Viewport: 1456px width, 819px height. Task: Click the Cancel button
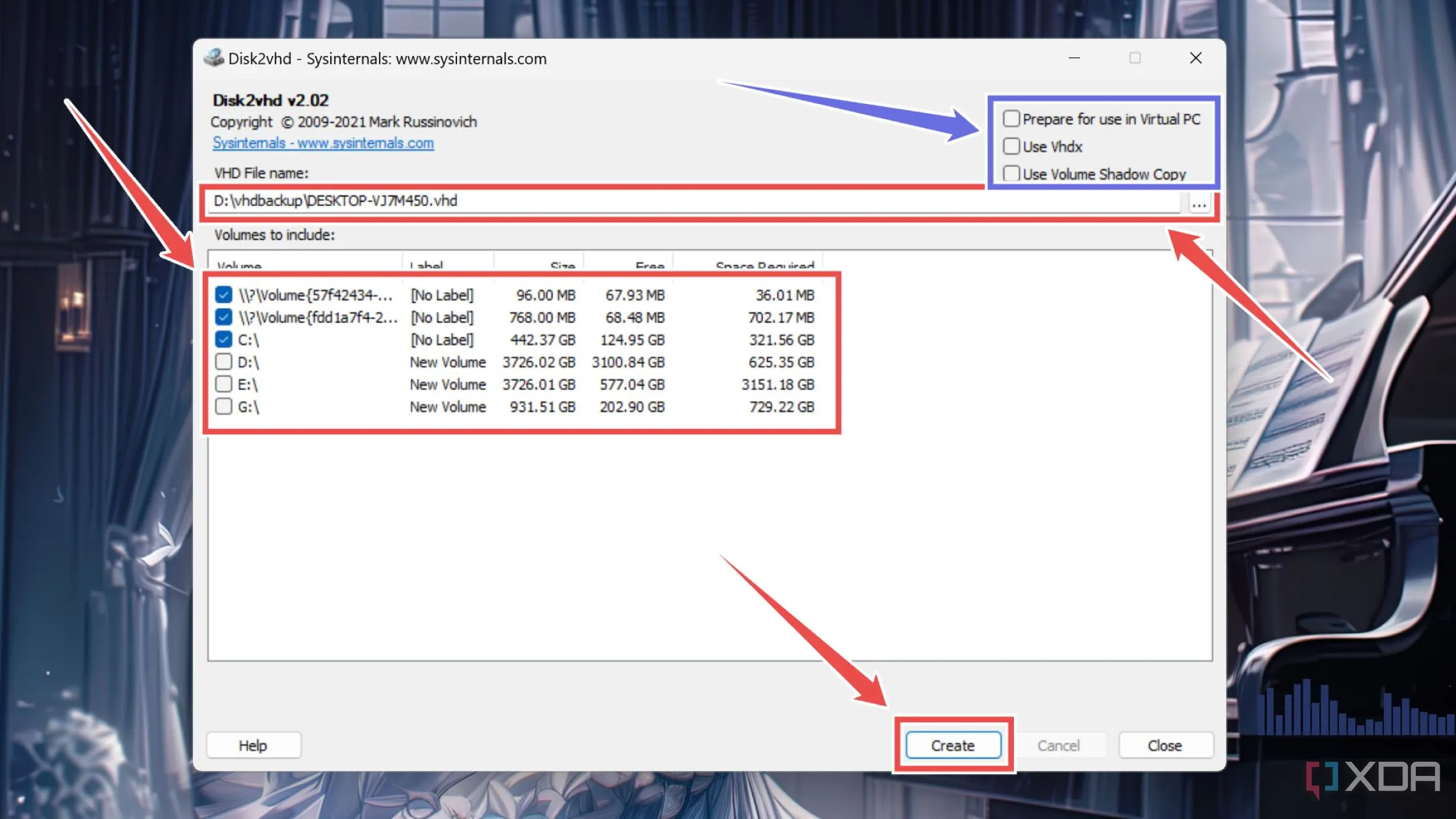[x=1058, y=746]
